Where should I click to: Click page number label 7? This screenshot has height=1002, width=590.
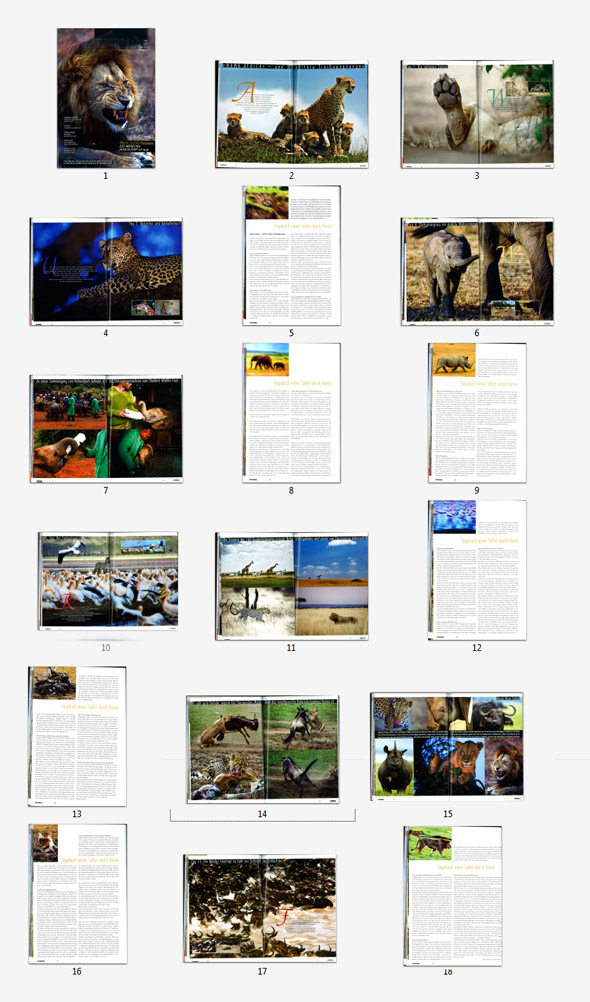[x=106, y=490]
